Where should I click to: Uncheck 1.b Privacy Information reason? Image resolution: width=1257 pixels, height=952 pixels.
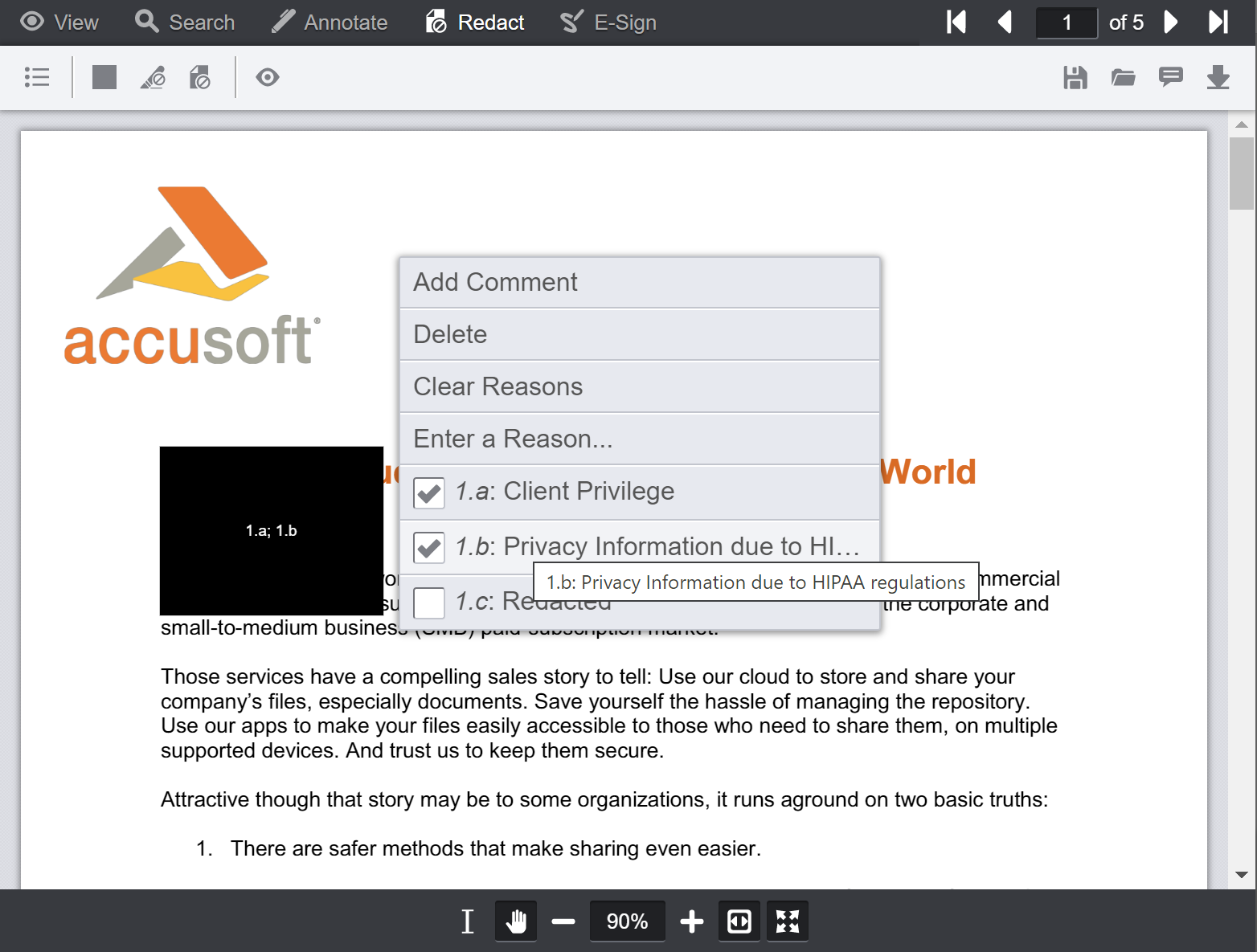(x=429, y=548)
